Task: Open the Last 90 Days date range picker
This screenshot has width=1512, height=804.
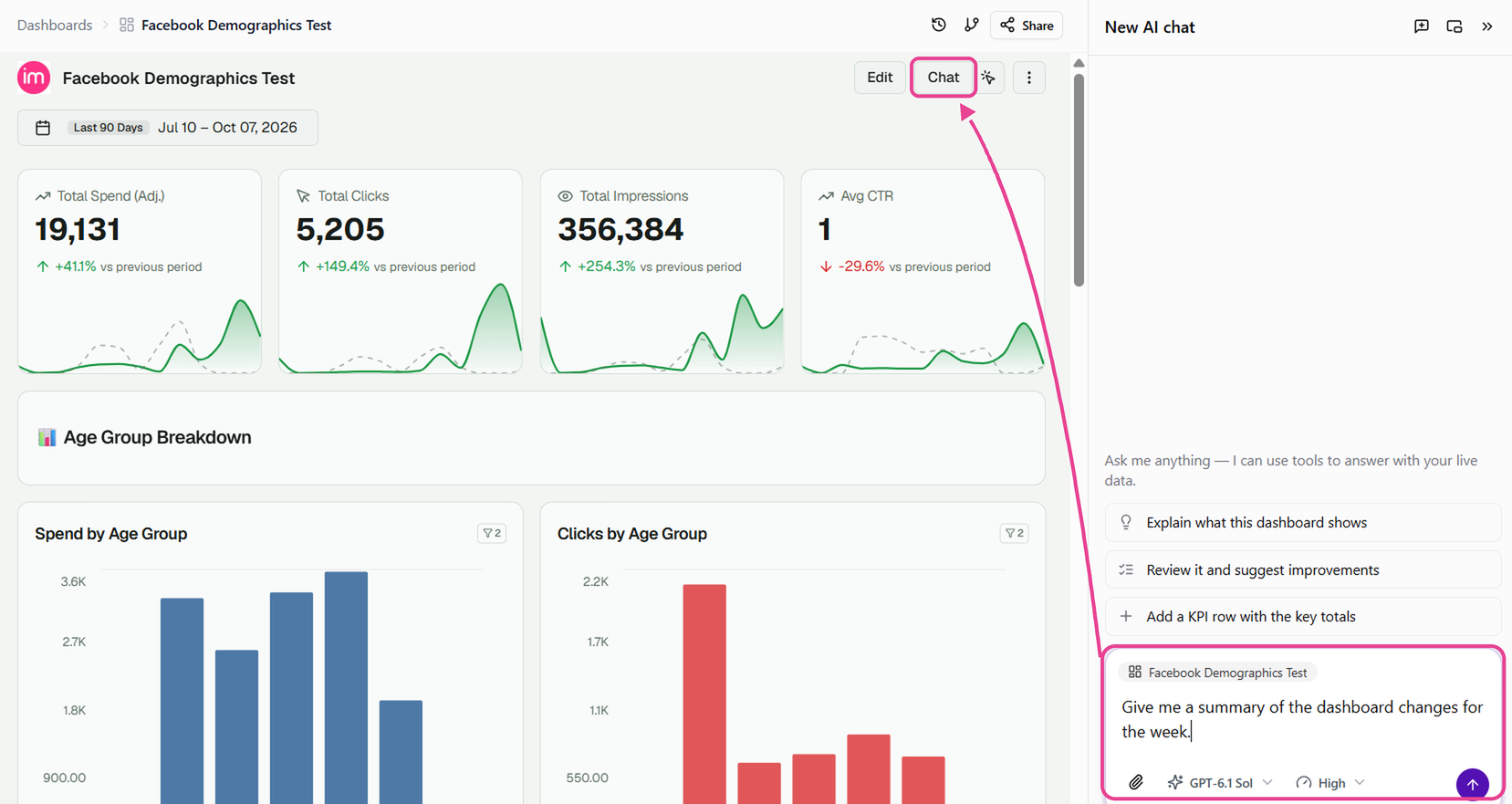Action: [168, 128]
